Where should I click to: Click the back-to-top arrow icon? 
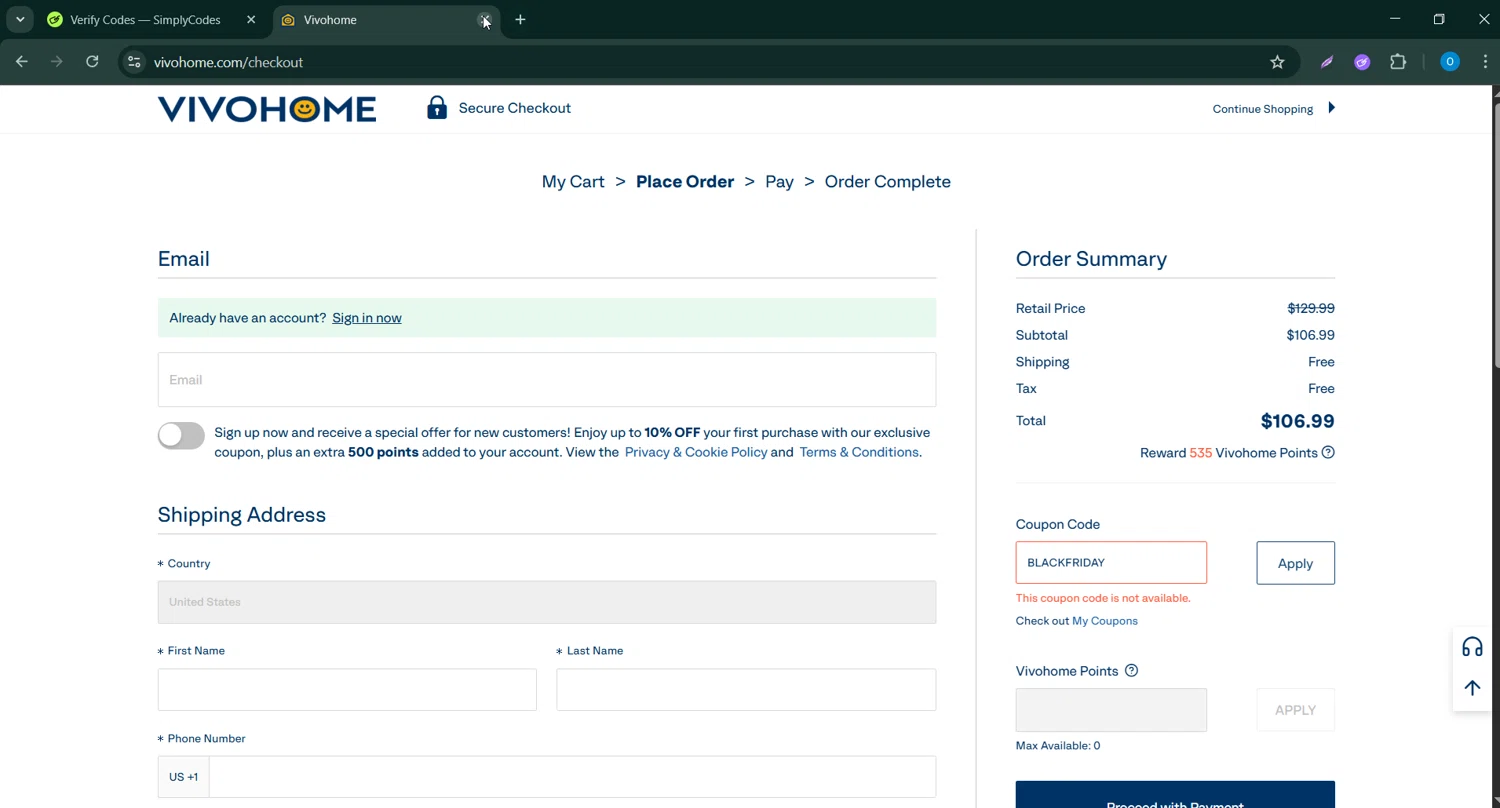(x=1472, y=688)
